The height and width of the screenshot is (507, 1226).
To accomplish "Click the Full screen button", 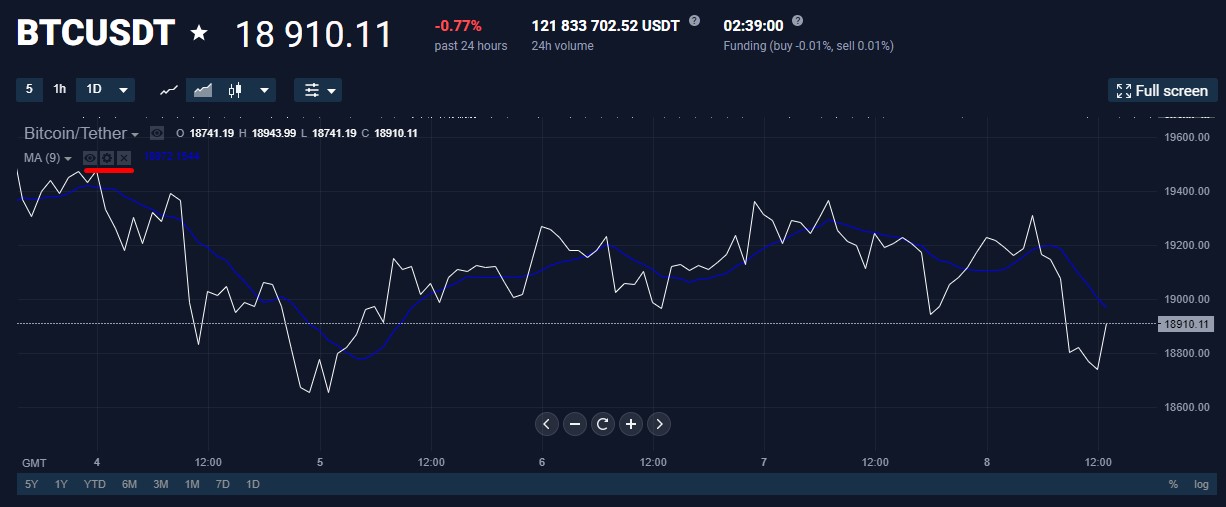I will tap(1162, 90).
